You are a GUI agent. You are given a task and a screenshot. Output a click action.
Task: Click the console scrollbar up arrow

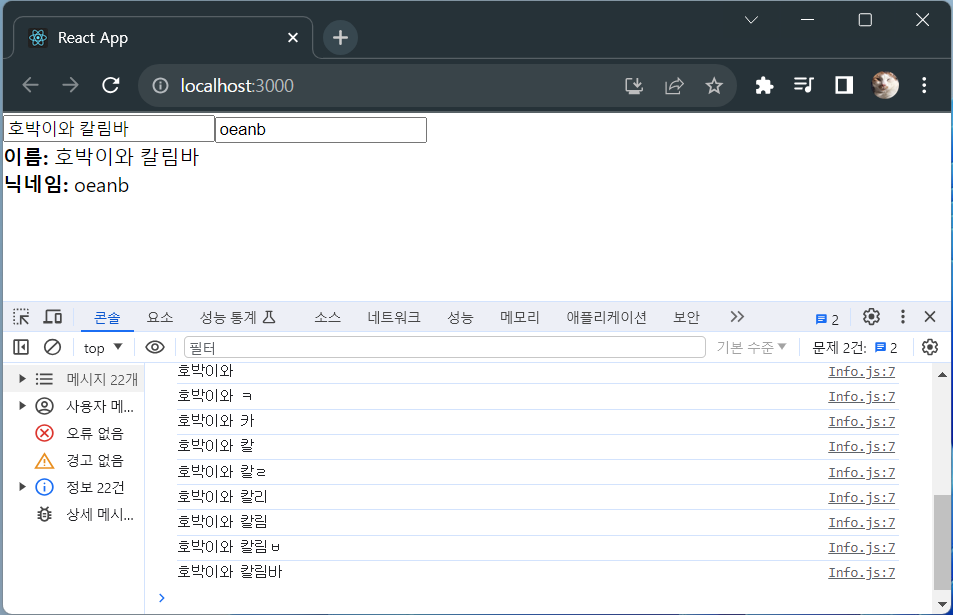pyautogui.click(x=942, y=375)
